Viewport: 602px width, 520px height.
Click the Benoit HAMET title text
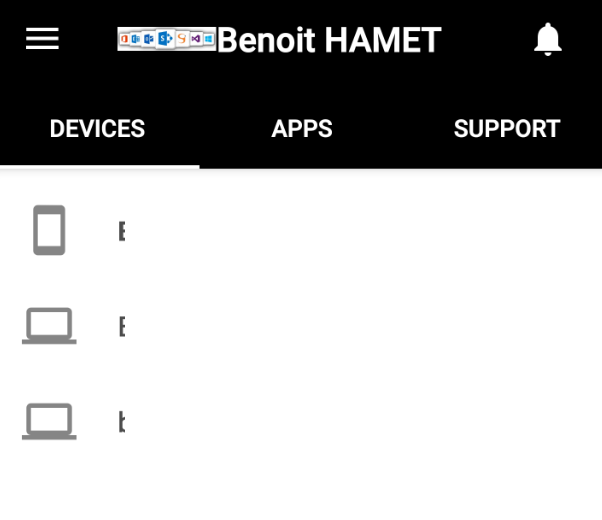329,40
